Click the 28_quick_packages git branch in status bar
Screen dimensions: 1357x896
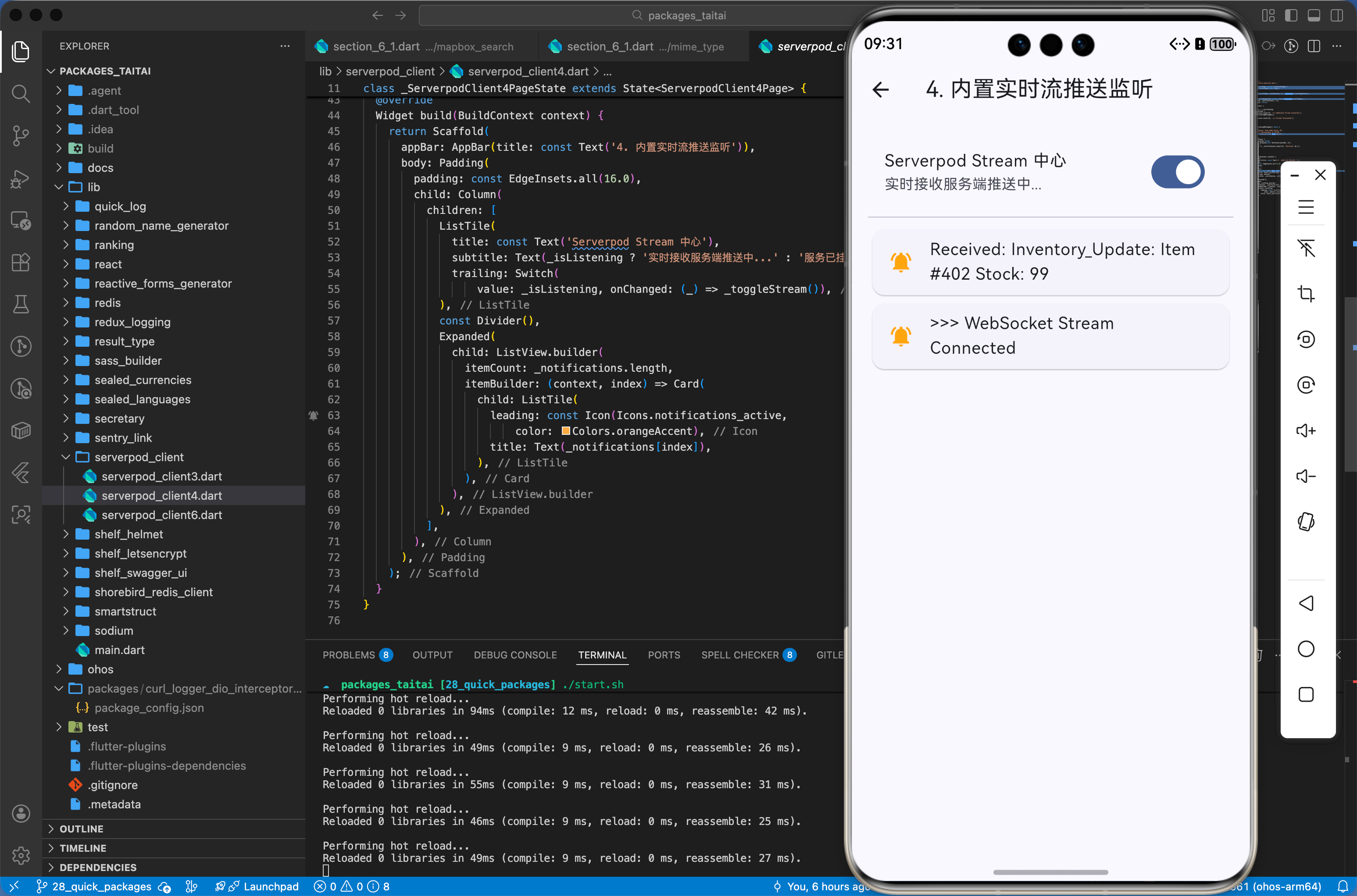pyautogui.click(x=94, y=886)
